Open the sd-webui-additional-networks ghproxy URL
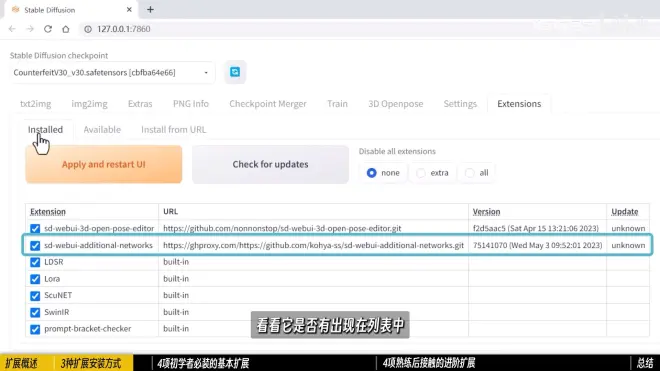This screenshot has width=660, height=371. click(x=313, y=245)
